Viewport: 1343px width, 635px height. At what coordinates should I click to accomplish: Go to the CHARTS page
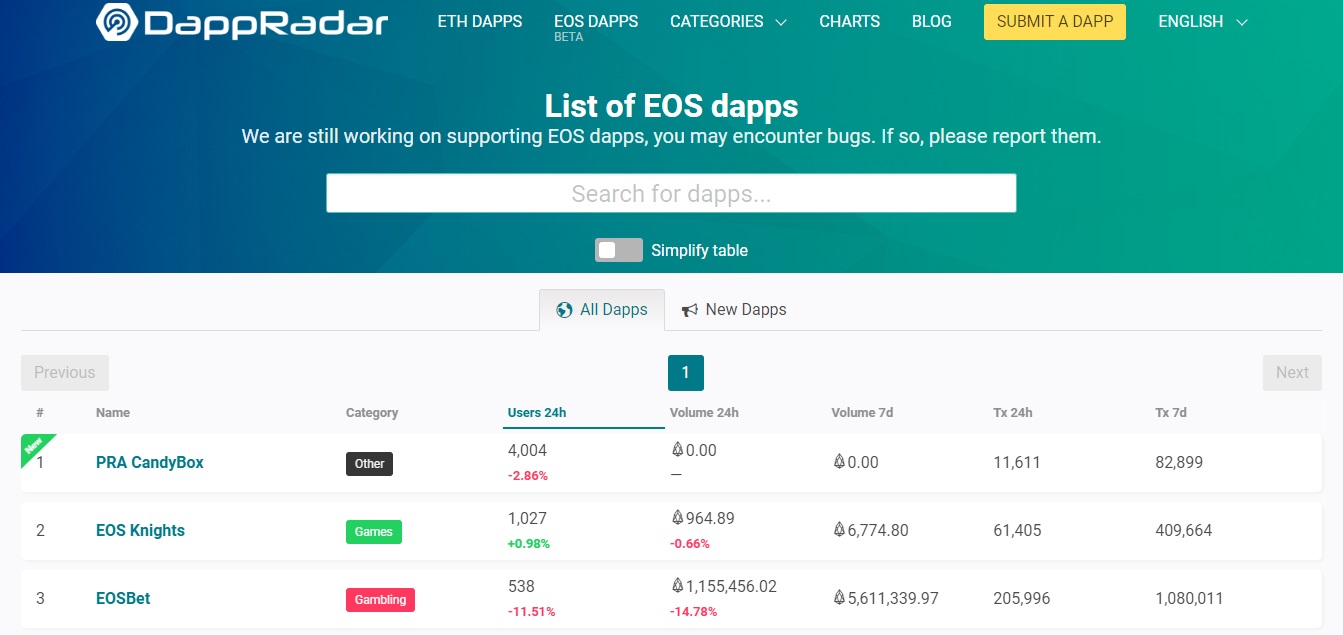click(x=849, y=21)
